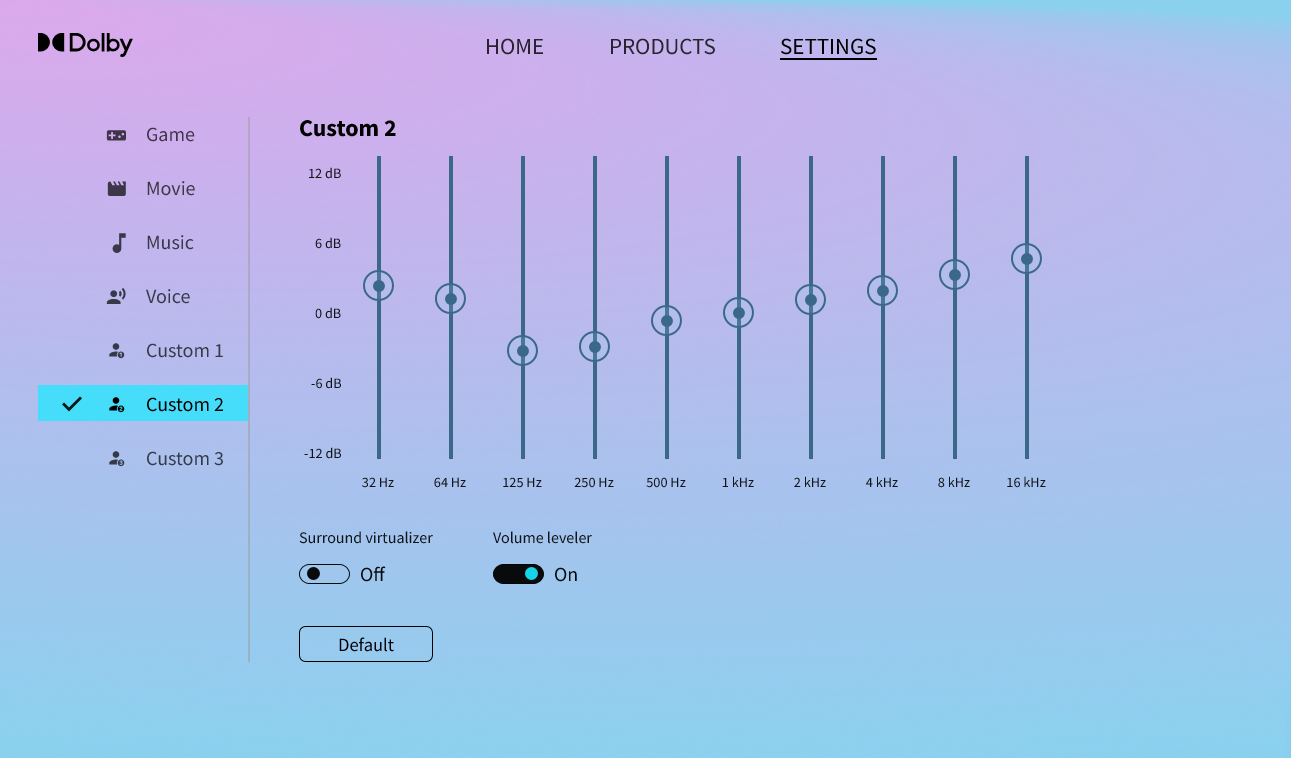
Task: Select the Voice speaking-person icon
Action: coord(117,297)
